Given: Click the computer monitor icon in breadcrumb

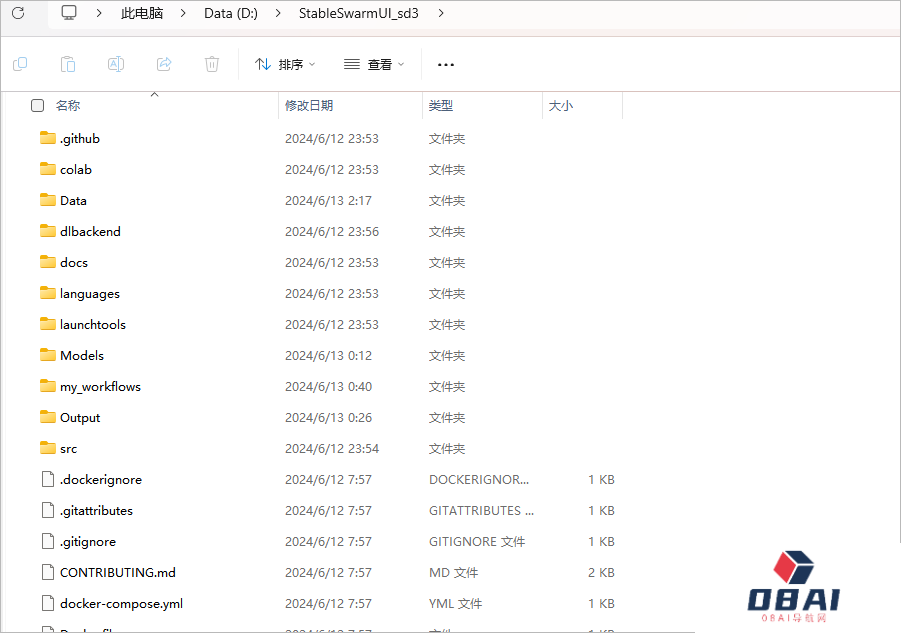Looking at the screenshot, I should coord(69,13).
